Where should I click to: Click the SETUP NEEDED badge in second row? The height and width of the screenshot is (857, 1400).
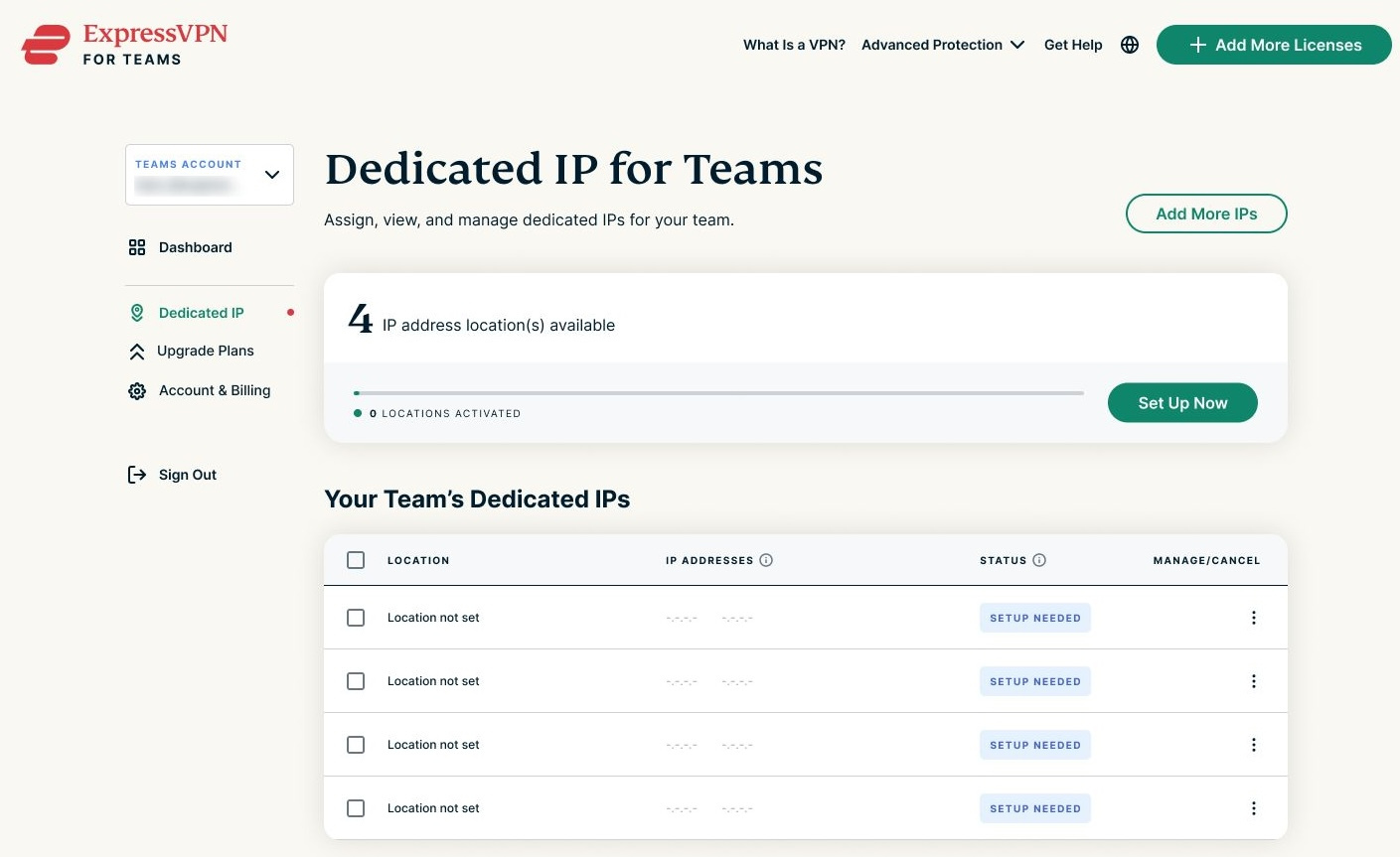click(x=1035, y=681)
